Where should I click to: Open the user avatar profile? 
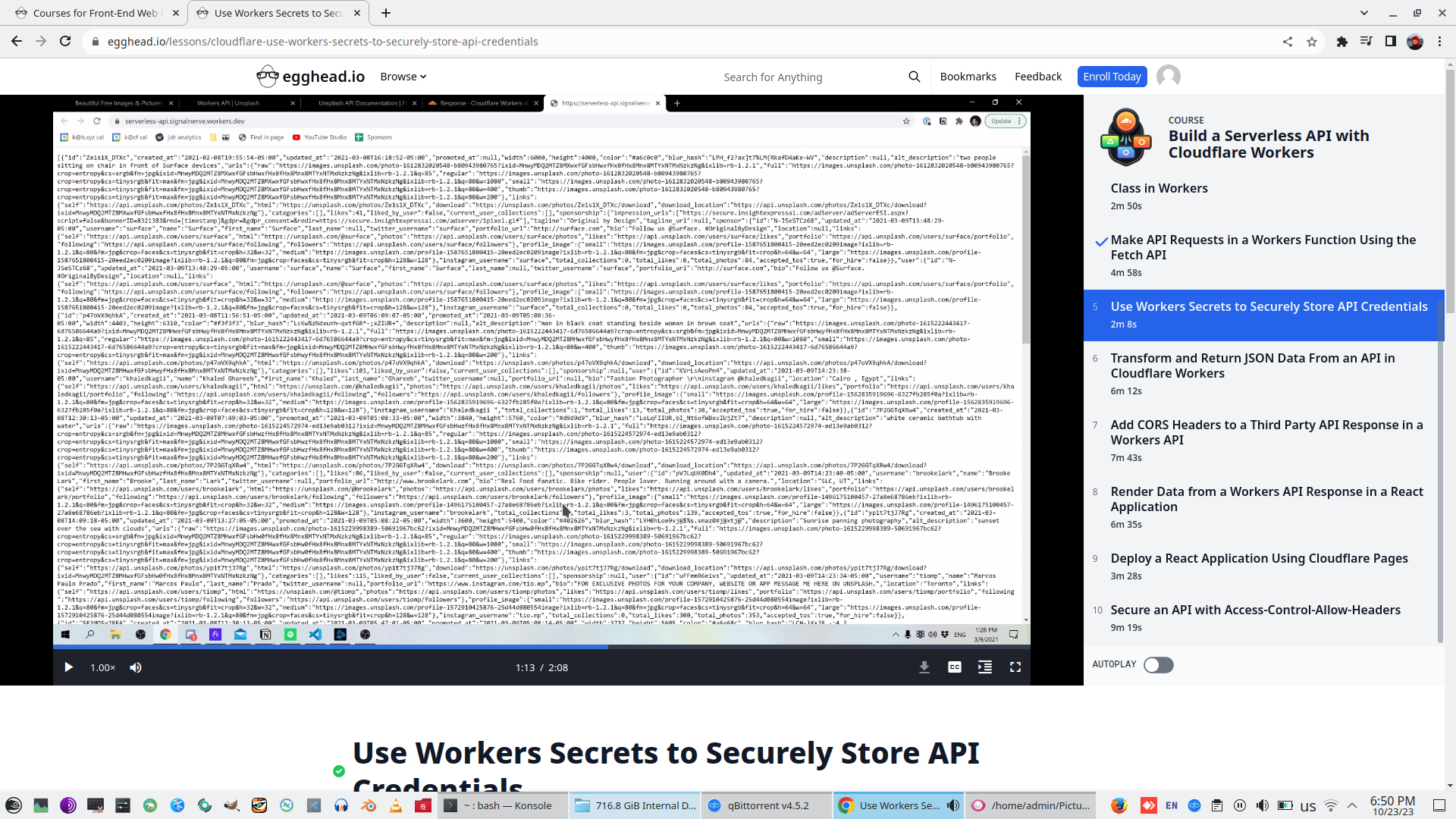pyautogui.click(x=1168, y=77)
